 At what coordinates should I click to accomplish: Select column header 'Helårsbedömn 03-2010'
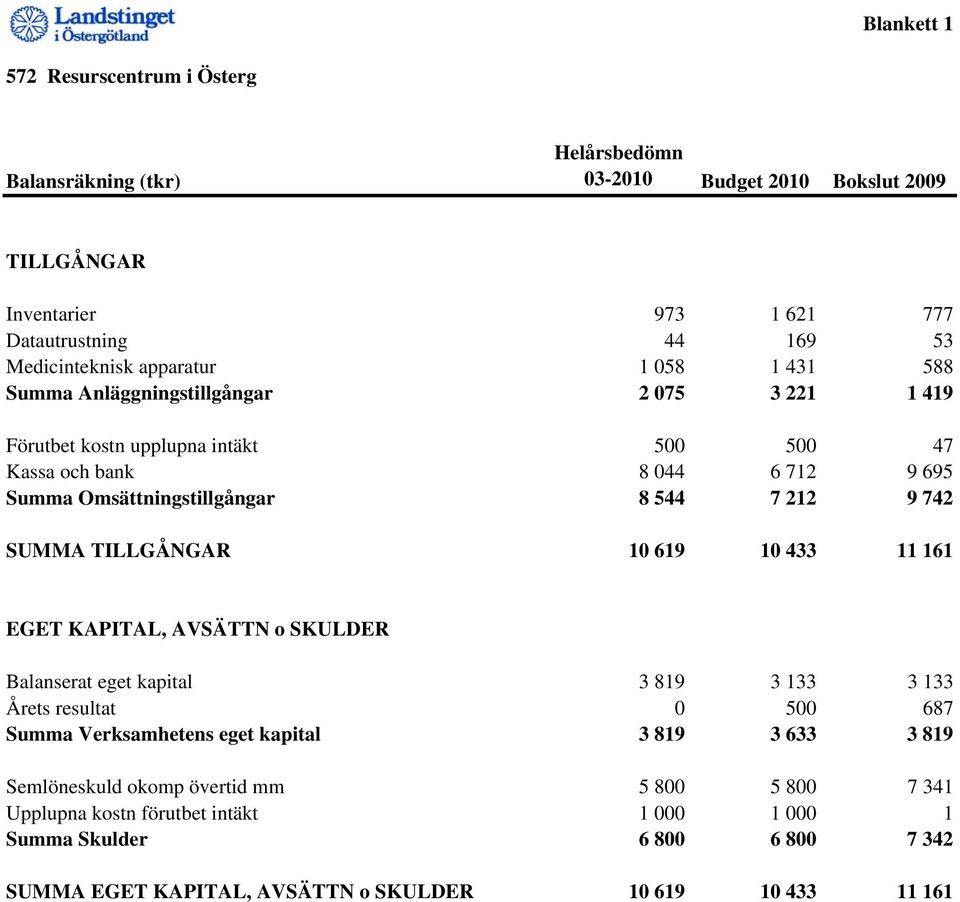coord(618,165)
